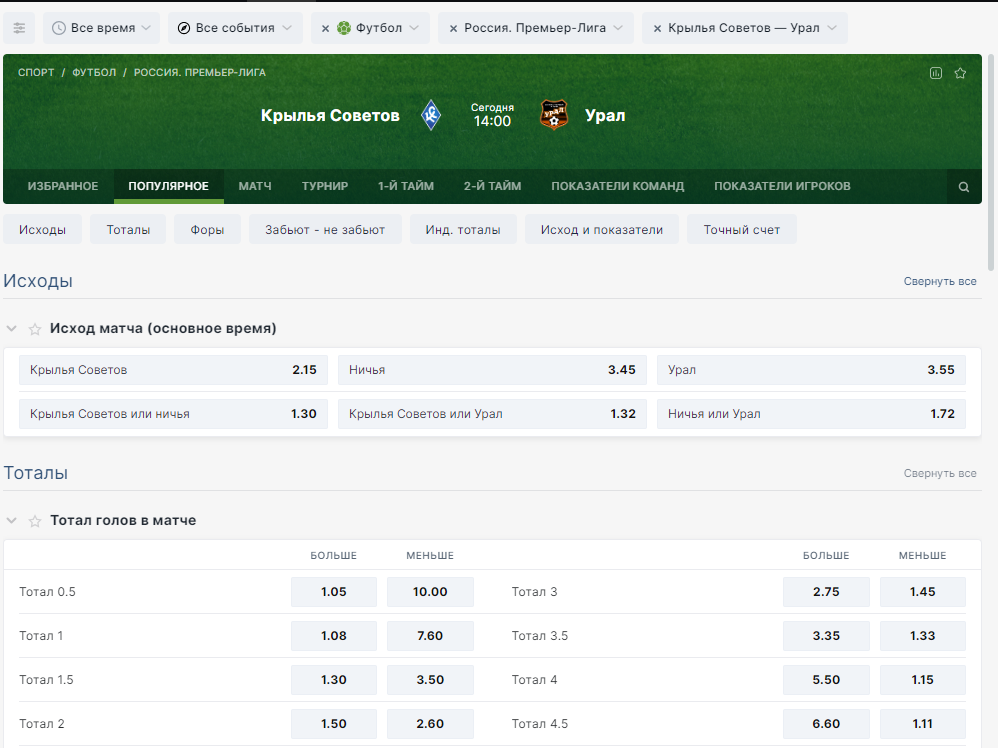
Task: Click Спорт breadcrumb link
Action: click(x=36, y=73)
